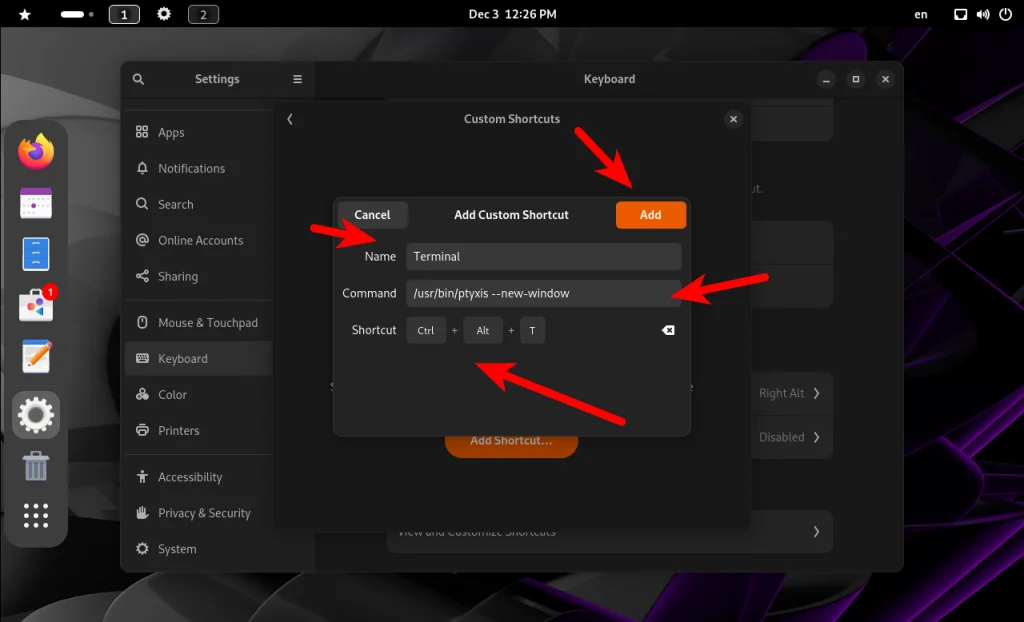Expand the Right Alt option row
This screenshot has height=622, width=1024.
792,393
